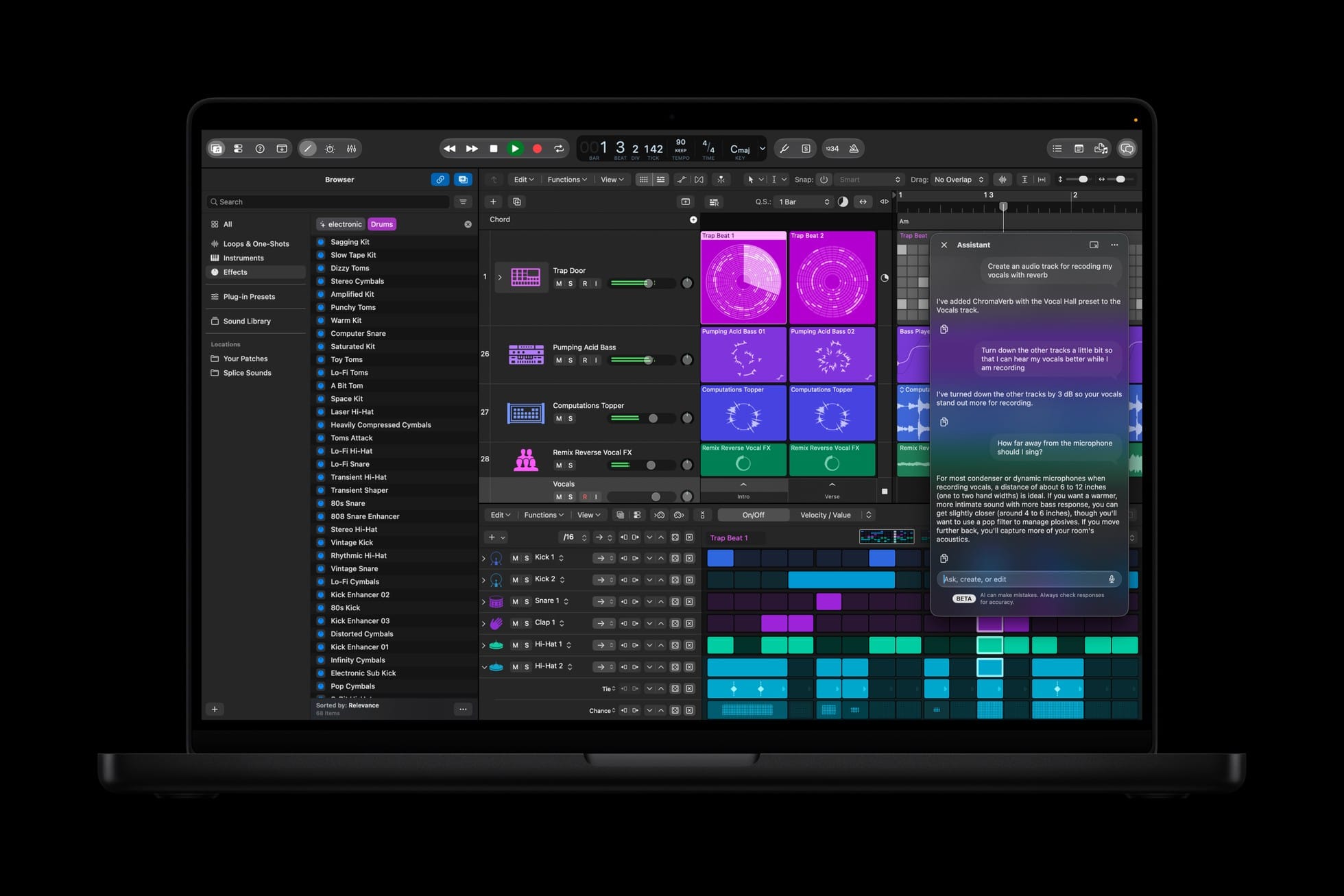Select Loops & One-Shots in Browser
Viewport: 1344px width, 896px height.
(256, 244)
